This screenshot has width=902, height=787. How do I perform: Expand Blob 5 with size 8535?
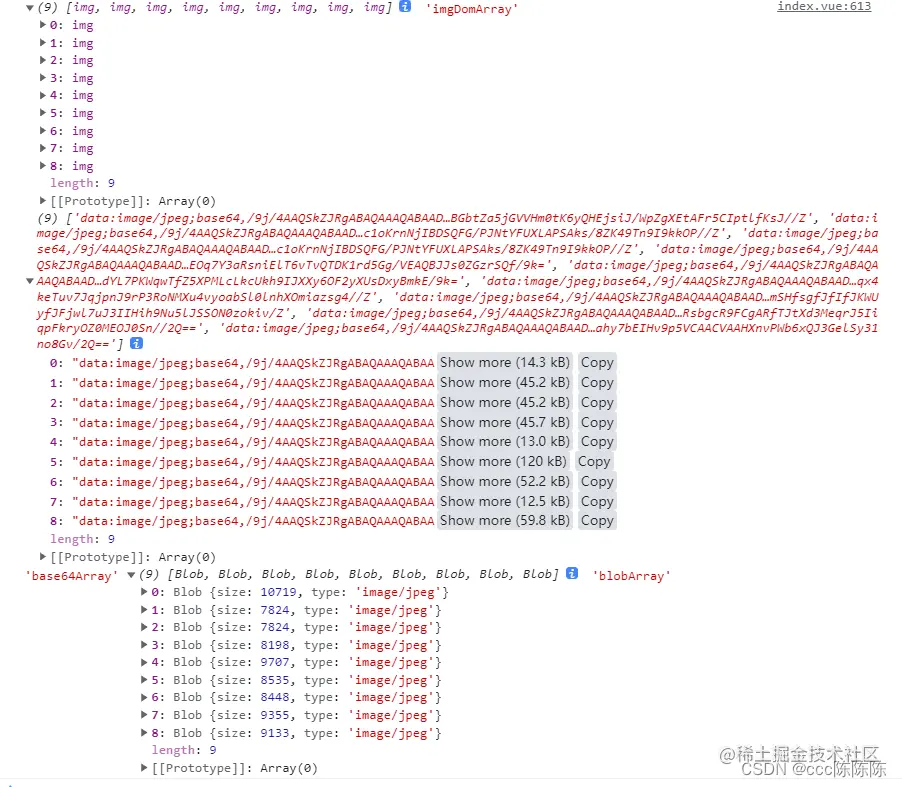coord(144,680)
